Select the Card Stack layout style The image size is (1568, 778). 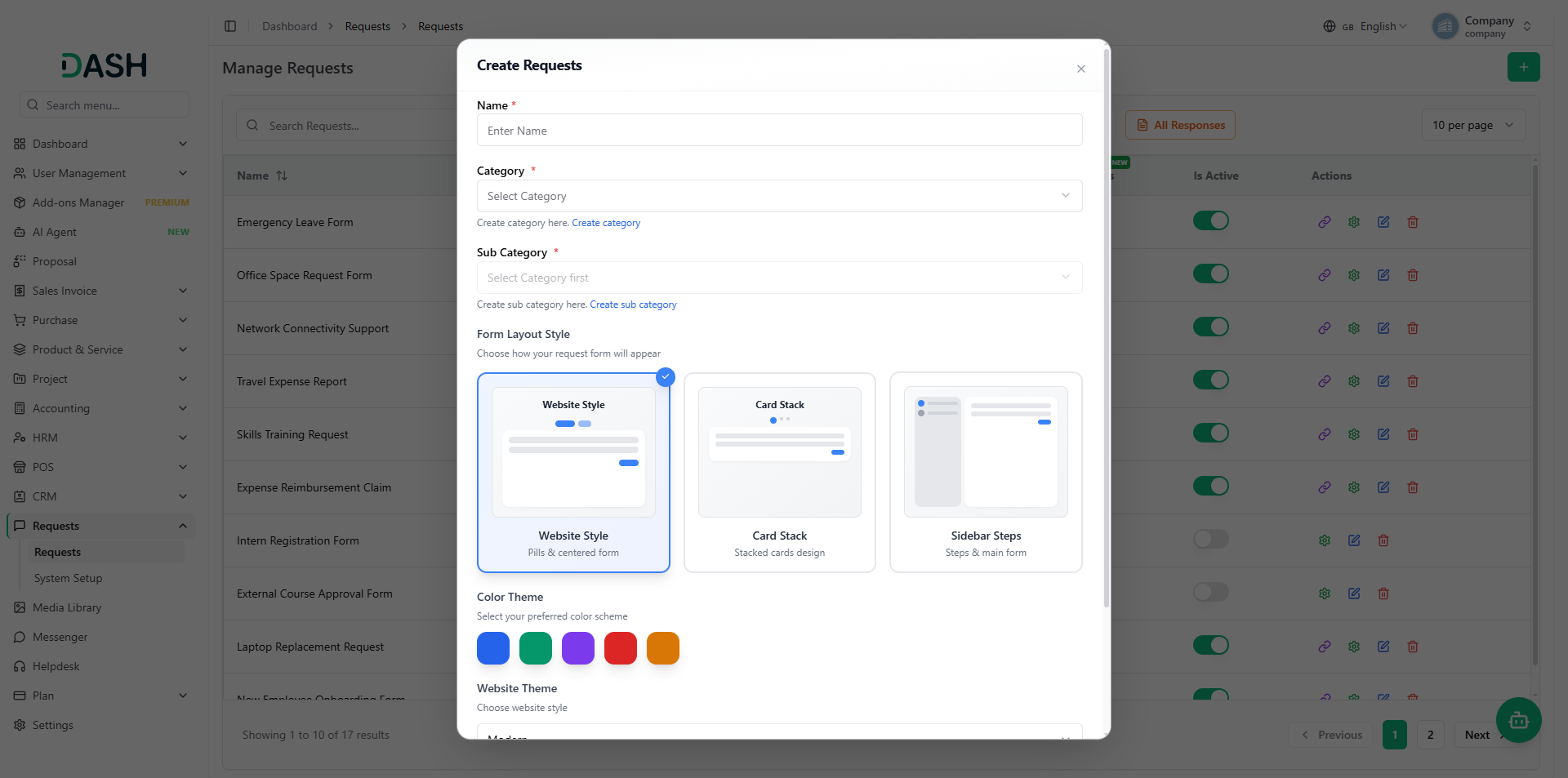780,473
